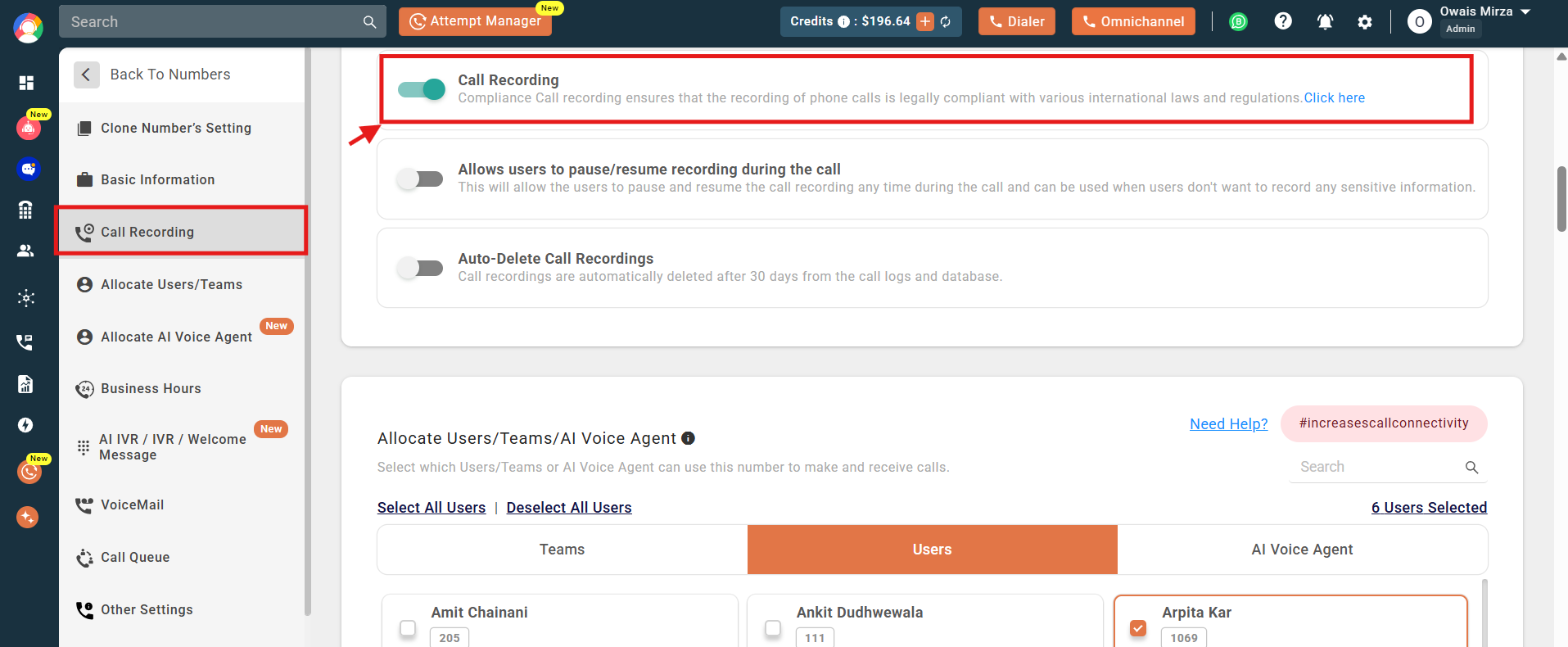1568x647 pixels.
Task: Open the chat bot icon in left rail
Action: 29,169
